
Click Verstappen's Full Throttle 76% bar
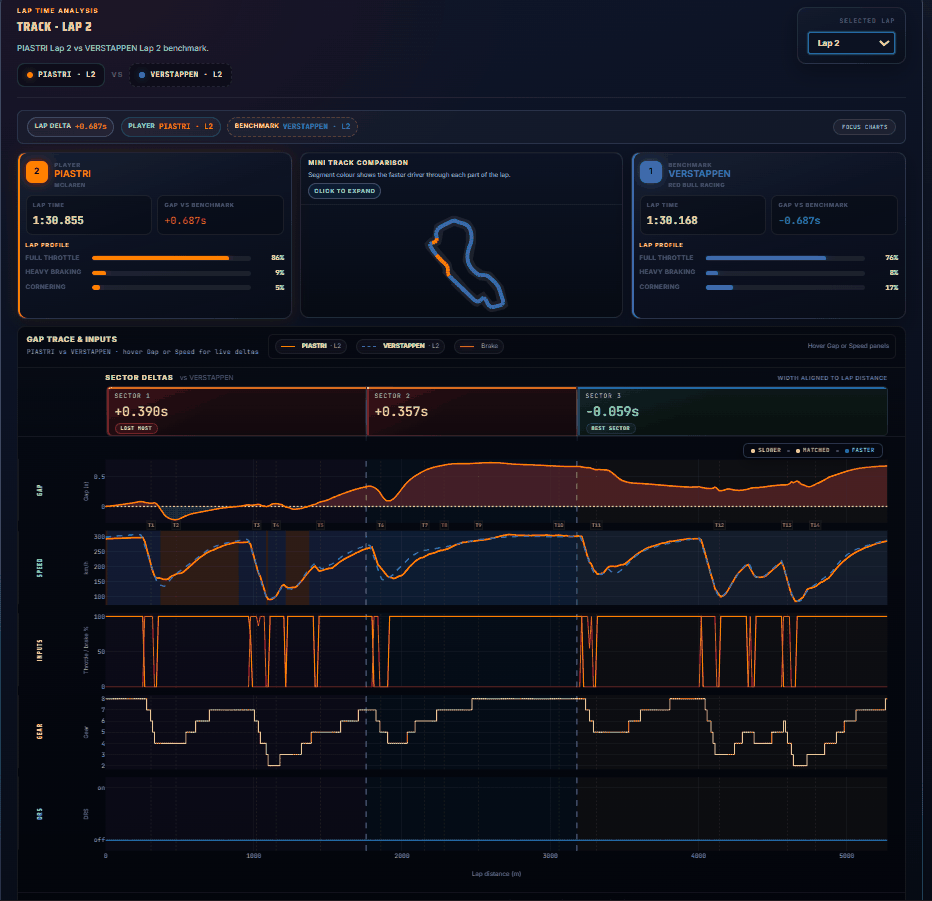tap(785, 258)
